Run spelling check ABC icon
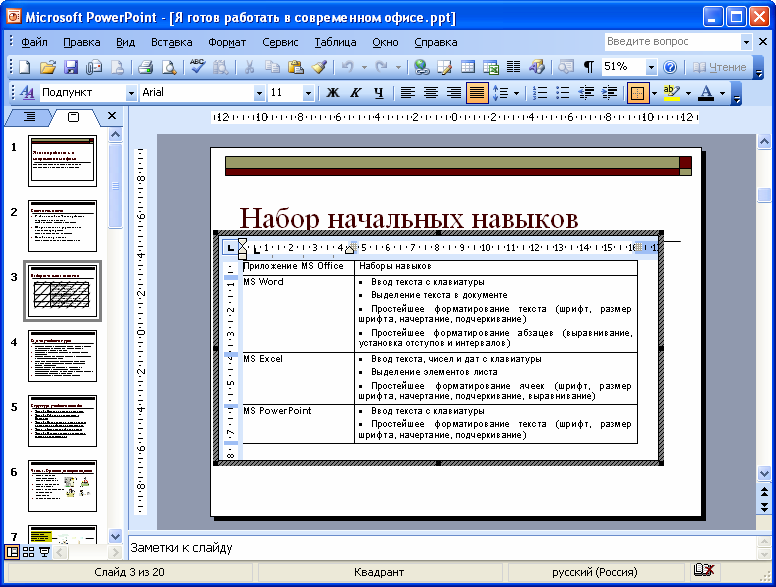 point(197,67)
